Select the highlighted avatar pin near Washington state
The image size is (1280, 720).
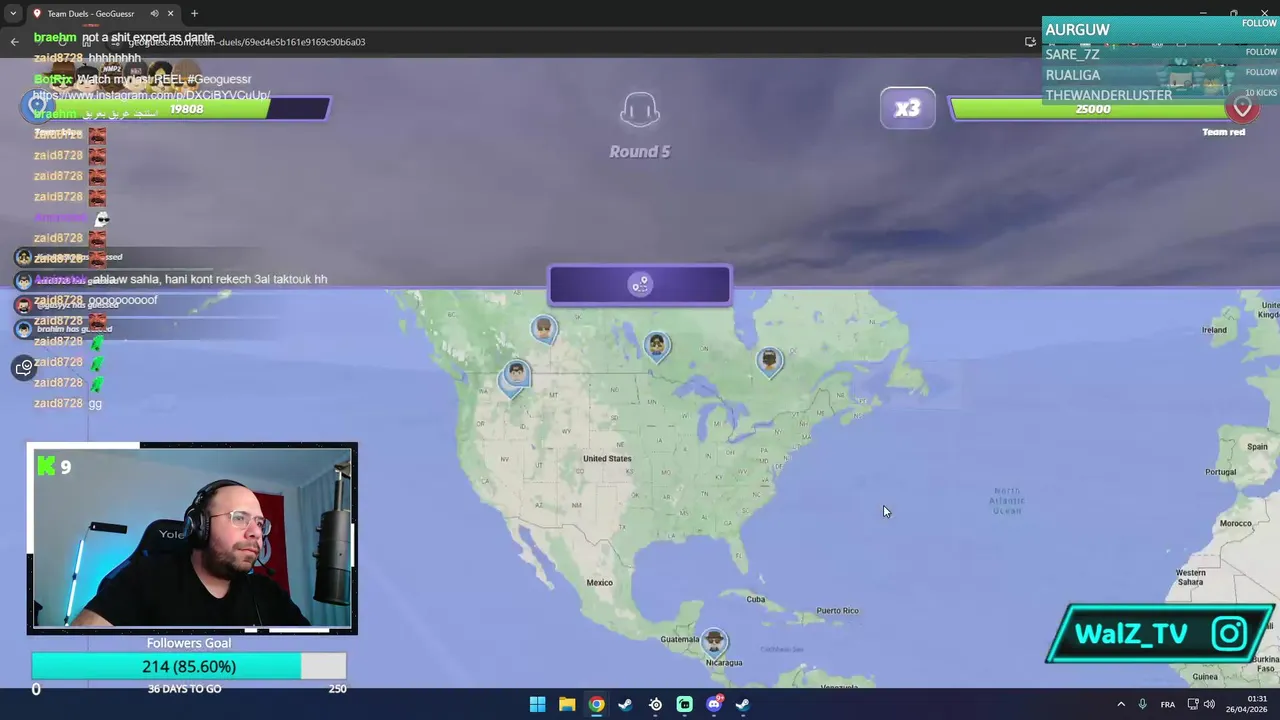(x=515, y=376)
